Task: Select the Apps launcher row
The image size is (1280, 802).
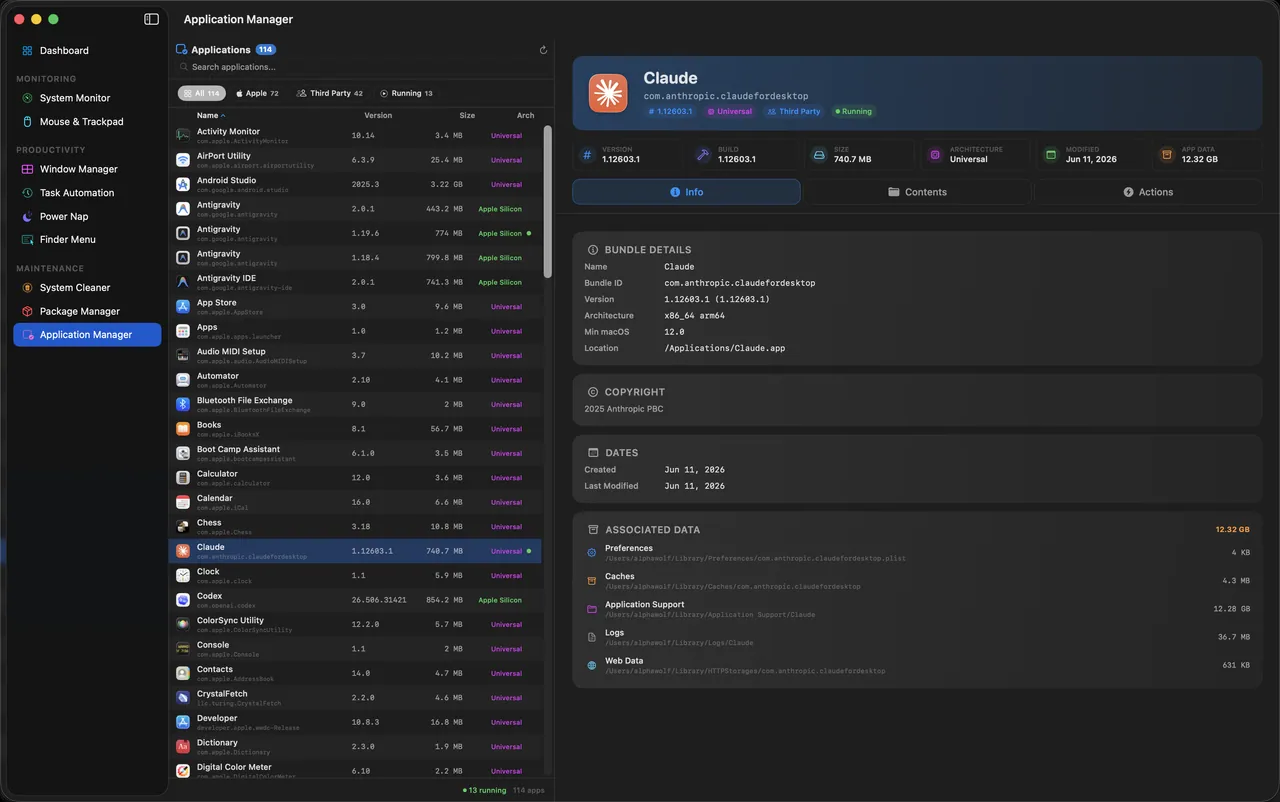Action: click(x=355, y=331)
